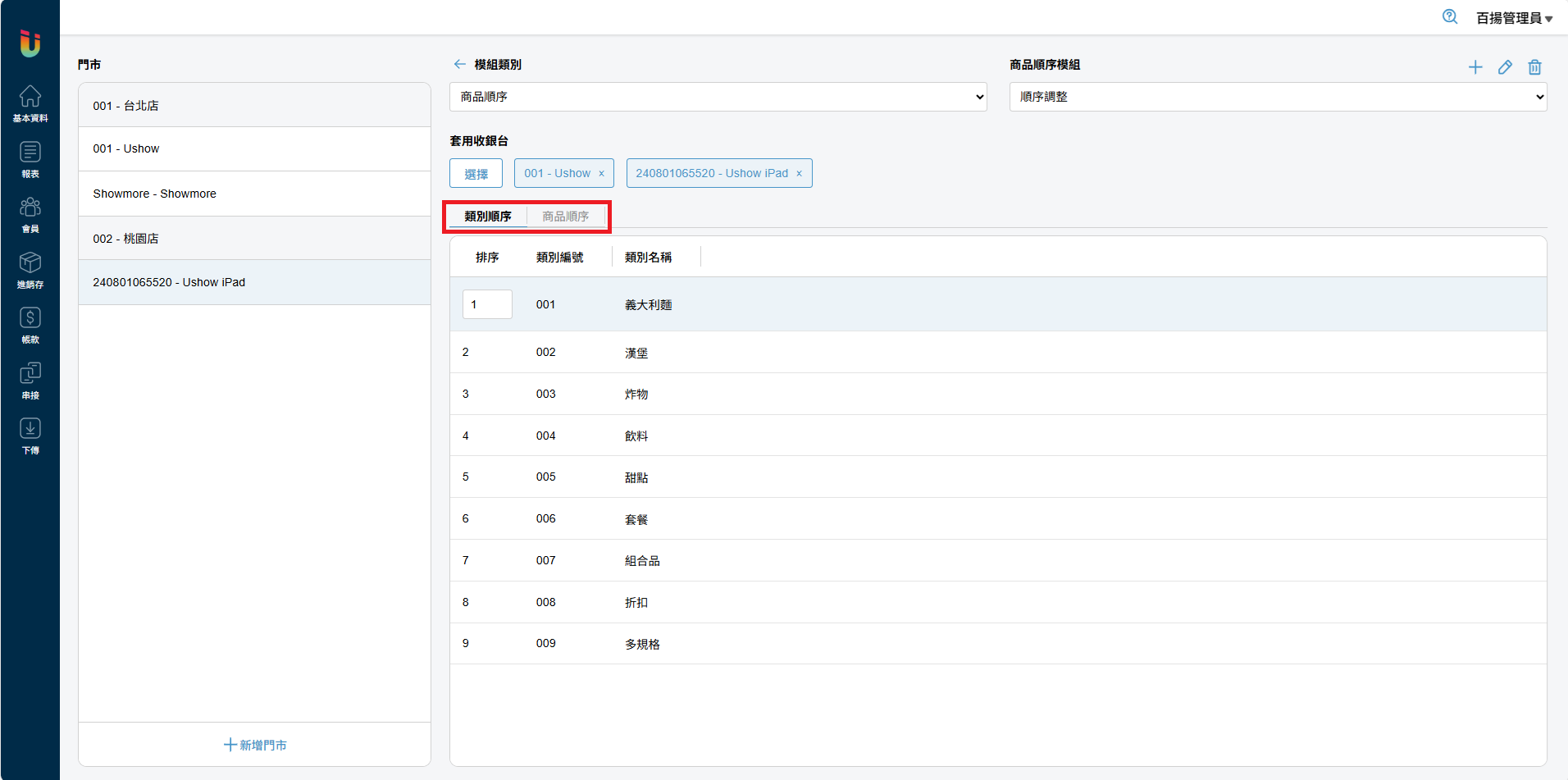The image size is (1568, 780).
Task: Remove the 001 - Ushow register tag
Action: (601, 174)
